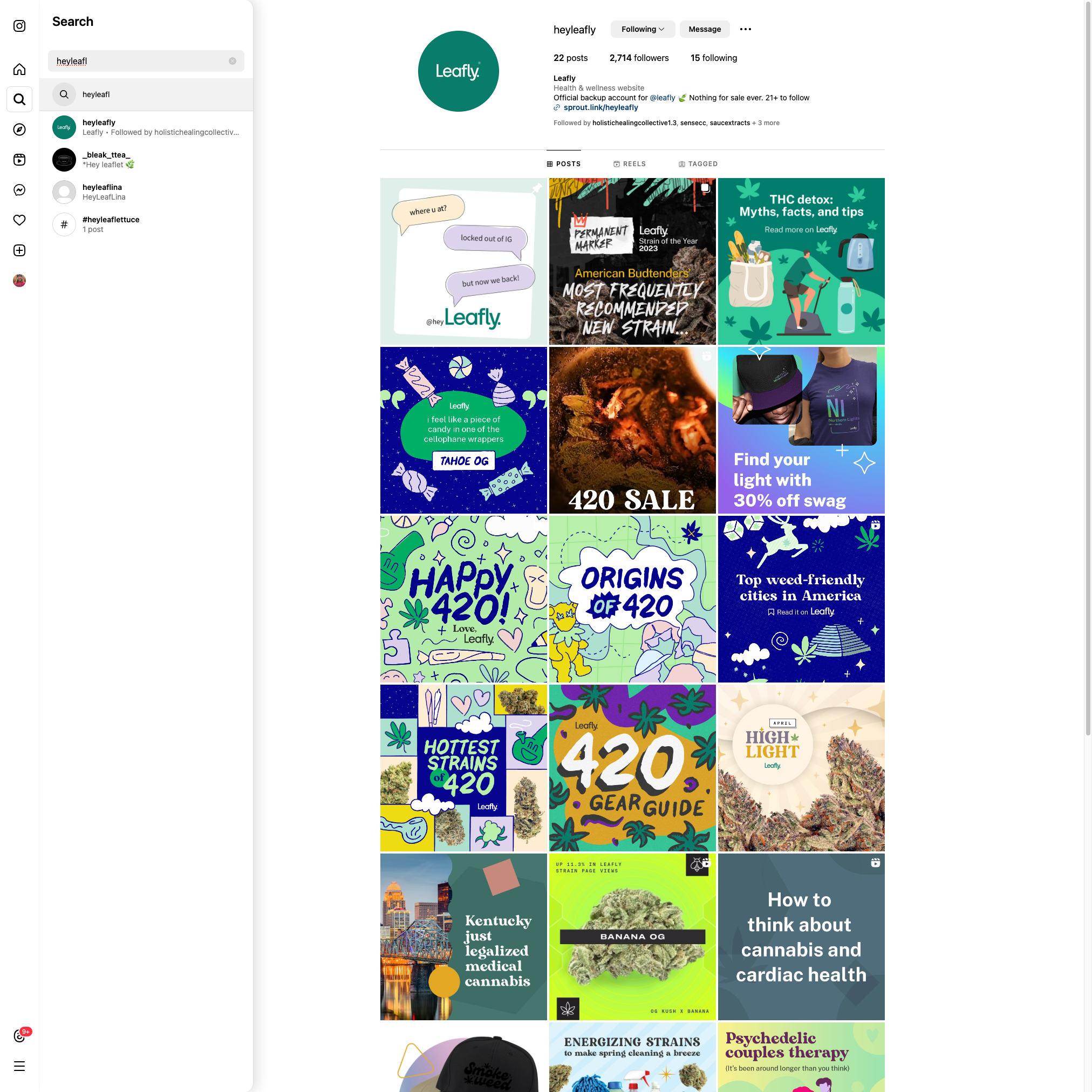Clear the search input text

233,61
